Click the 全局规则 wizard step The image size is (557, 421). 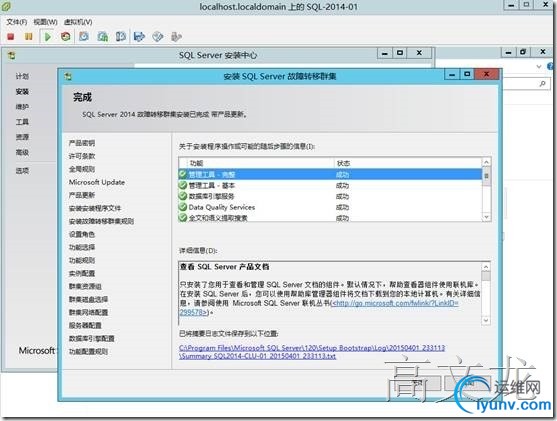[x=82, y=169]
